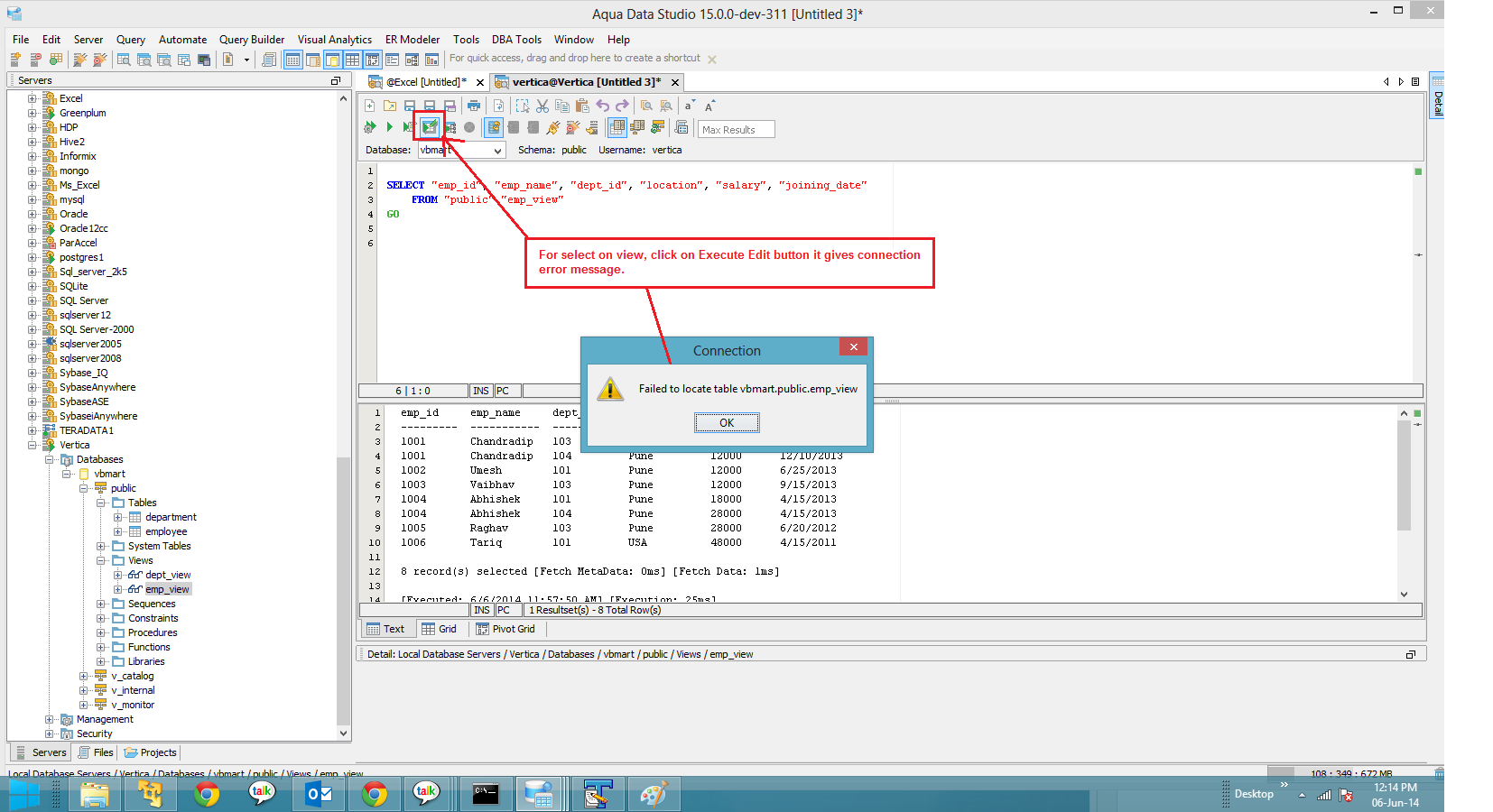Toggle the INS indicator in the results status bar
The height and width of the screenshot is (812, 1493).
[482, 610]
